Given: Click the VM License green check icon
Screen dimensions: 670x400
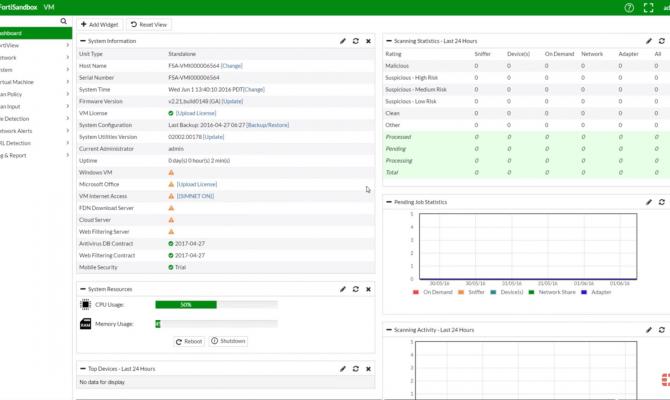Looking at the screenshot, I should coord(171,113).
